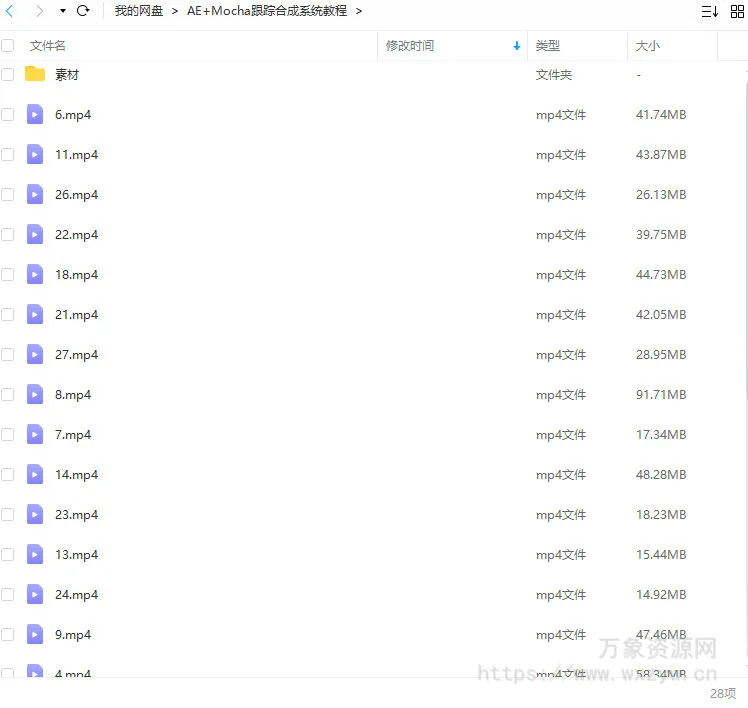Go to 我的网盘 breadcrumb
748x708 pixels.
point(138,11)
